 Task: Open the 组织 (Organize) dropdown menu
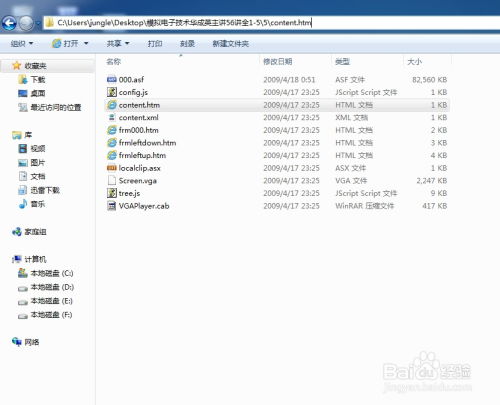pos(22,44)
